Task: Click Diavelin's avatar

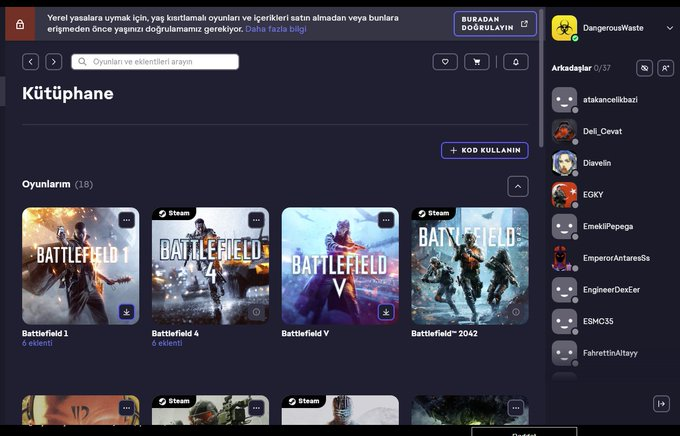Action: pos(564,163)
